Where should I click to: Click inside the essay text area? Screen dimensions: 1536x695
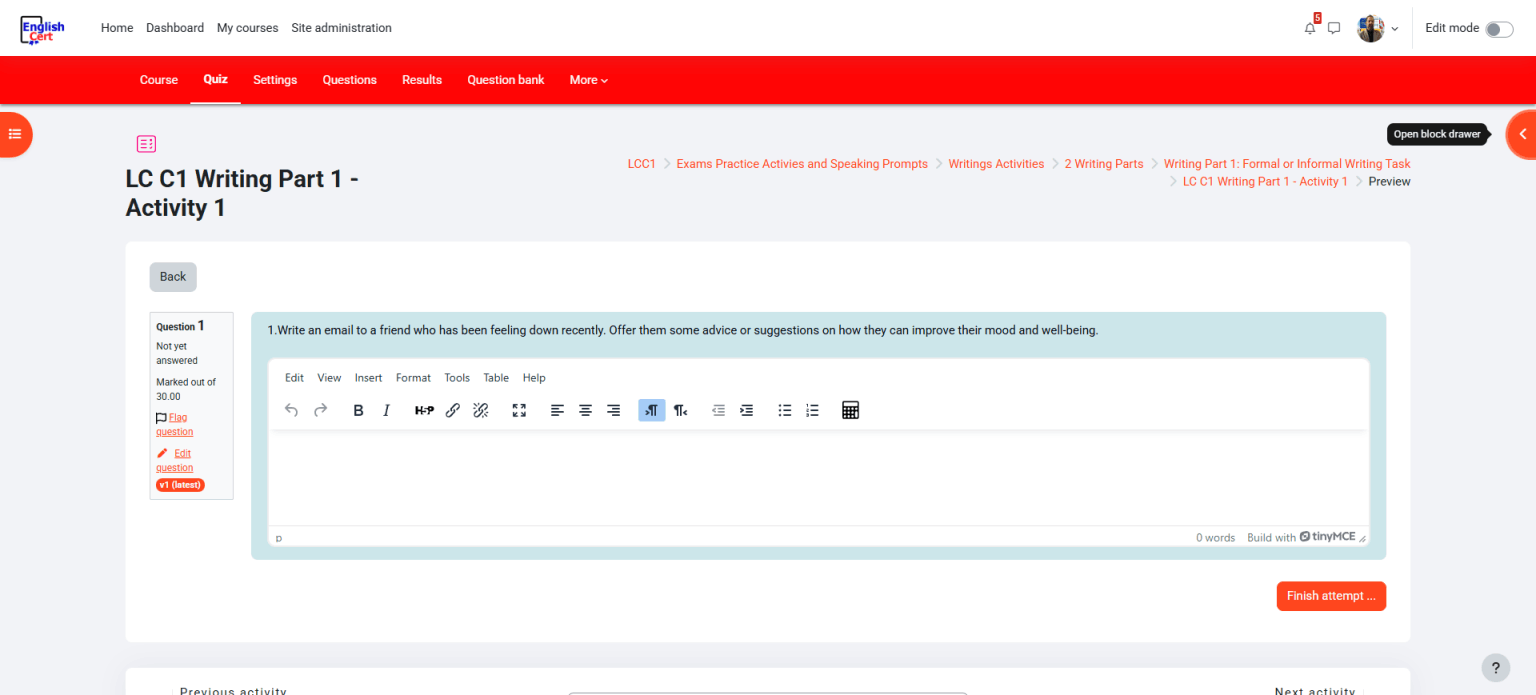click(x=818, y=477)
